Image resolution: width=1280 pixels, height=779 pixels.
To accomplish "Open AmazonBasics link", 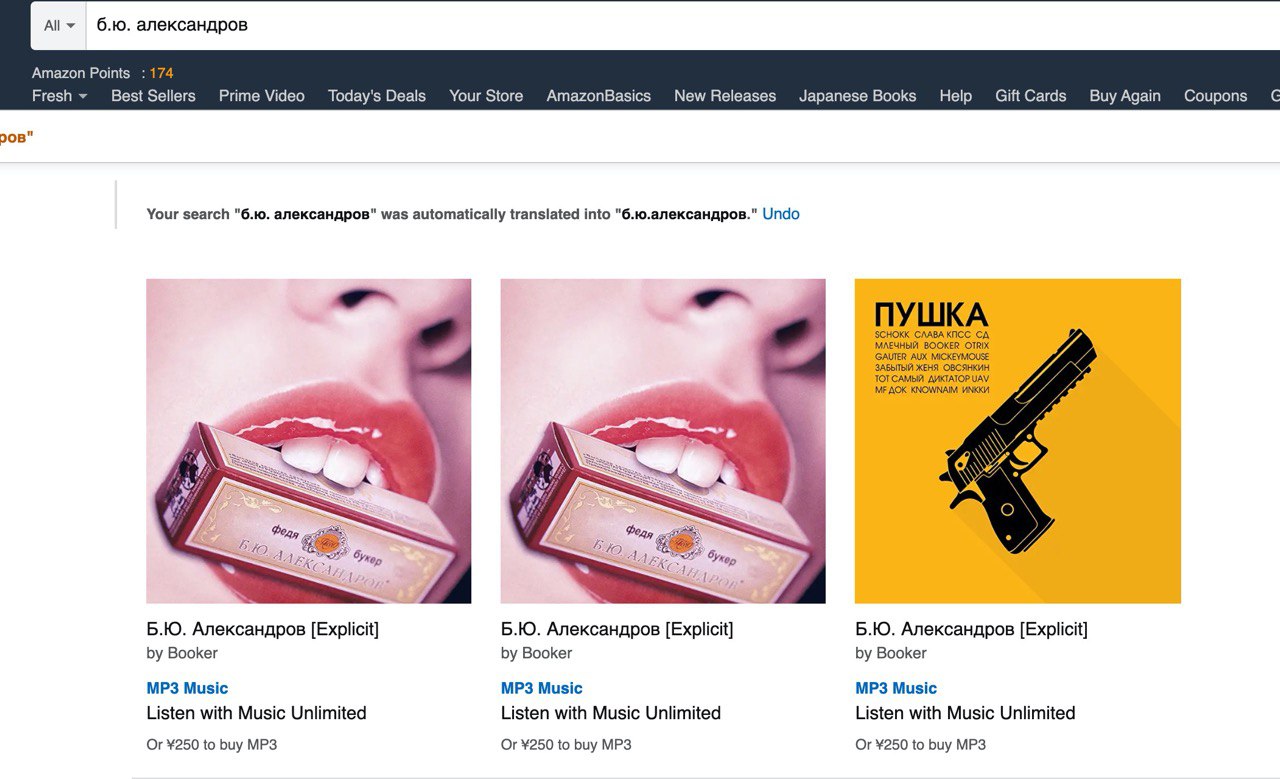I will pyautogui.click(x=598, y=96).
